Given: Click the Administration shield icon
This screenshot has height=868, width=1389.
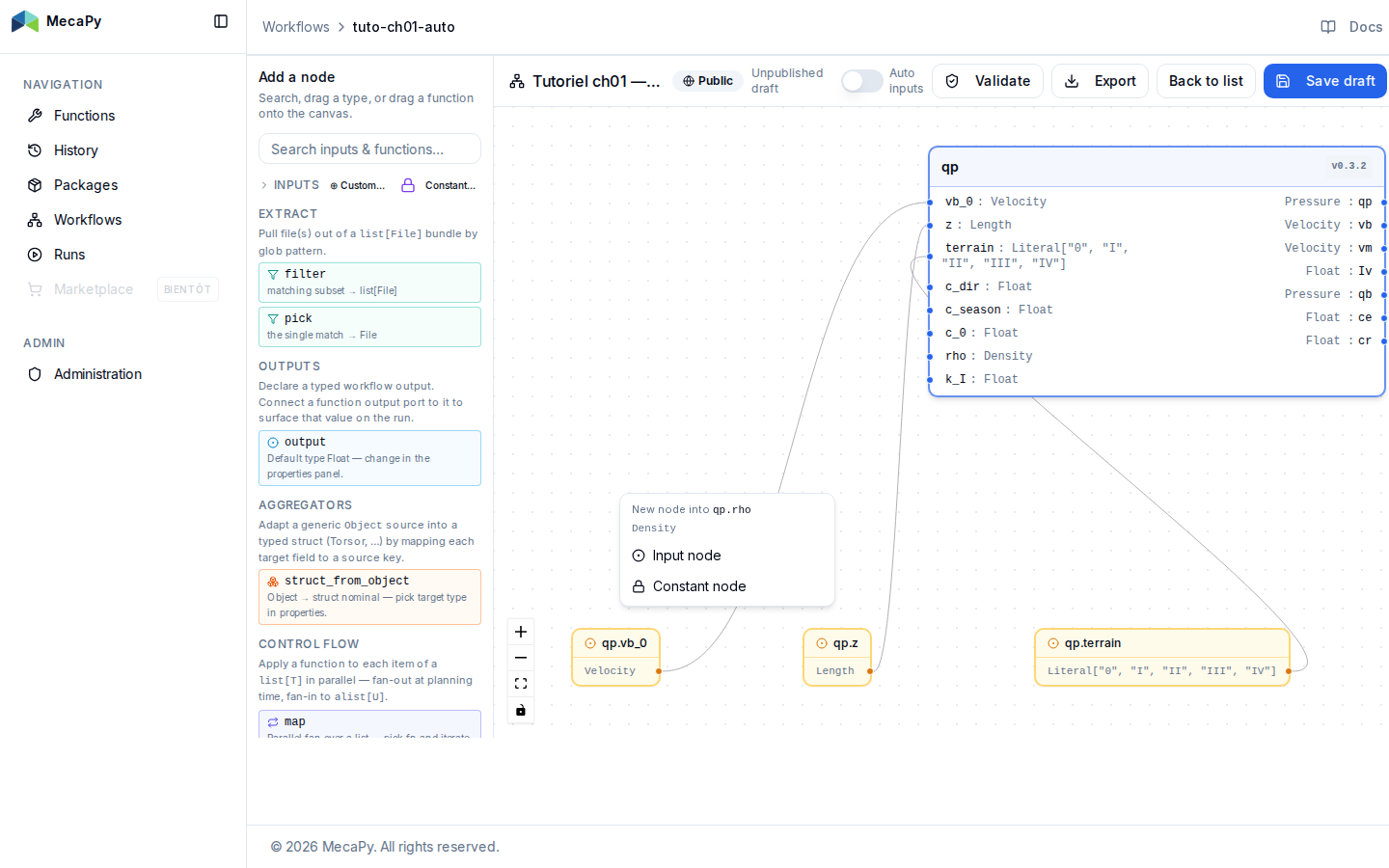Looking at the screenshot, I should click(35, 374).
